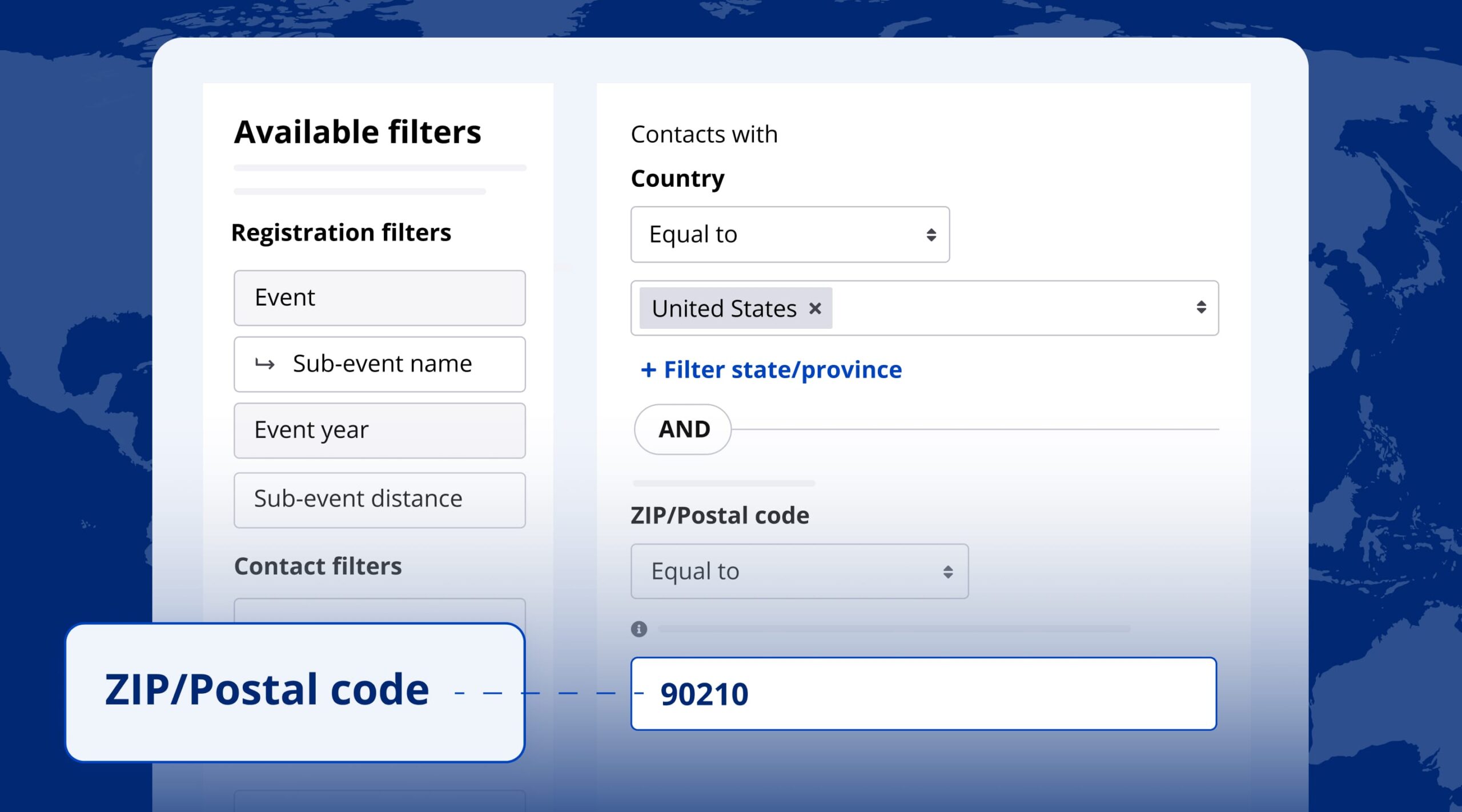Click the info icon above ZIP field
The width and height of the screenshot is (1462, 812).
click(638, 629)
